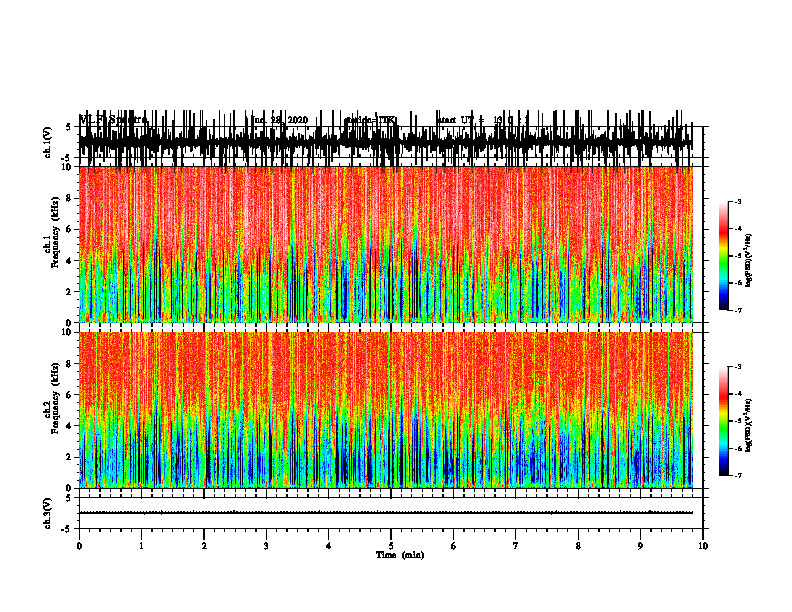
Task: Click the date text '28, 2020' in header
Action: tap(288, 120)
